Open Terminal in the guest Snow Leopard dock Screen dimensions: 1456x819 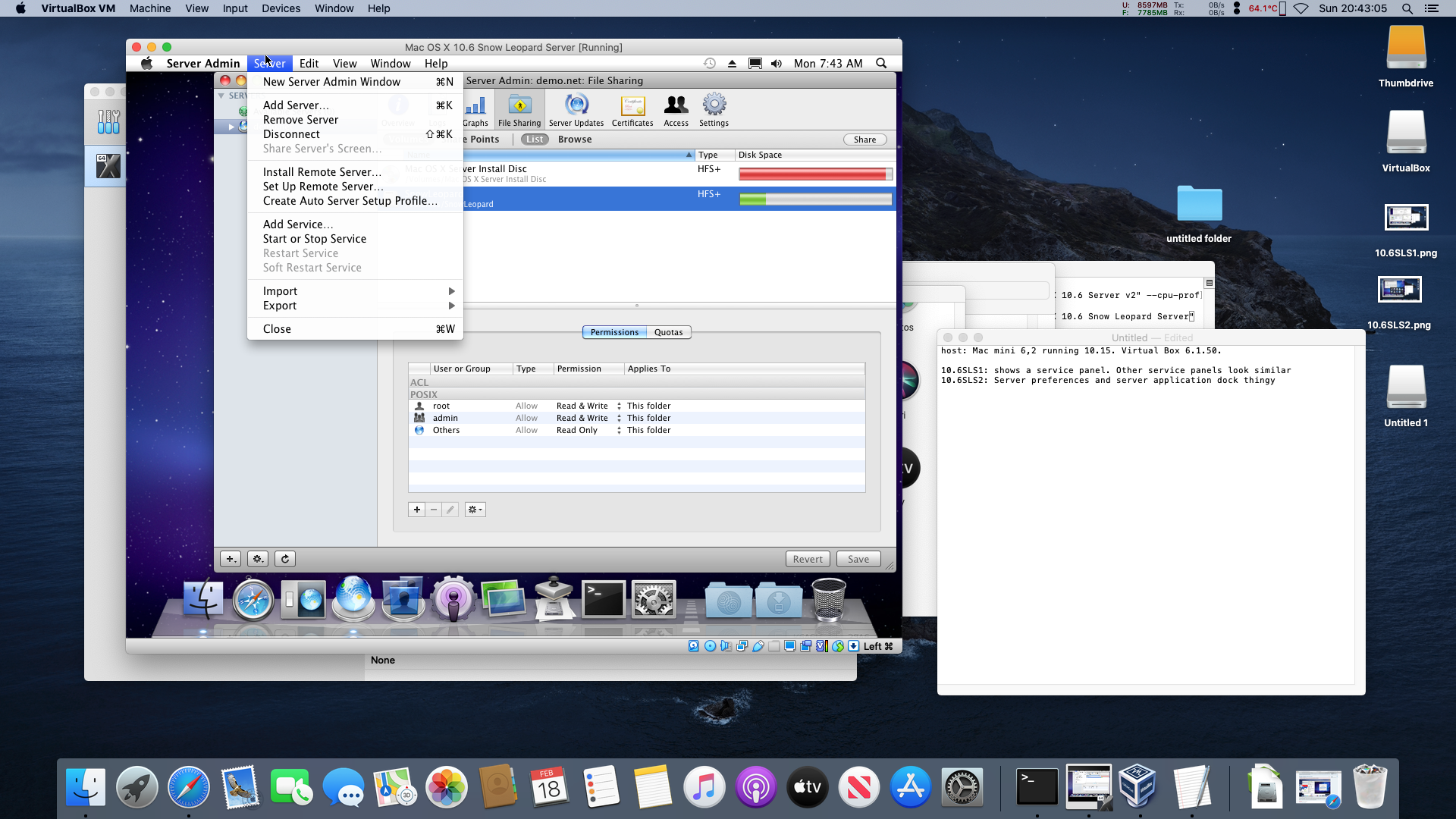(x=604, y=600)
